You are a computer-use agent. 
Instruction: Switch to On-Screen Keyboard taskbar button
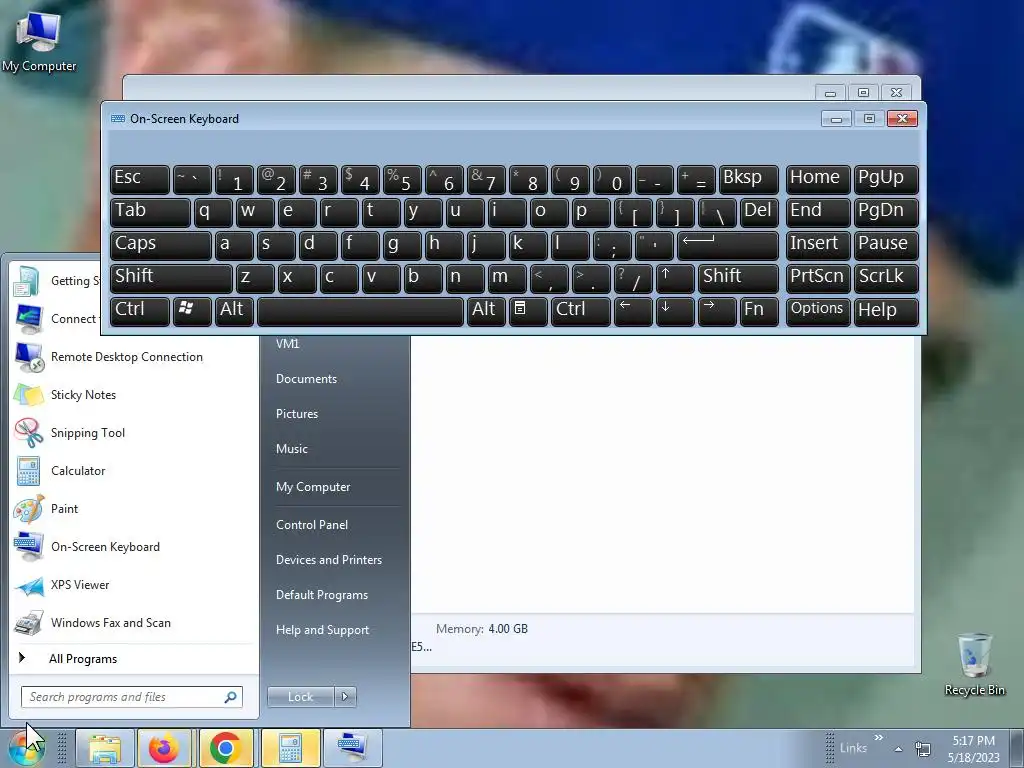(353, 748)
